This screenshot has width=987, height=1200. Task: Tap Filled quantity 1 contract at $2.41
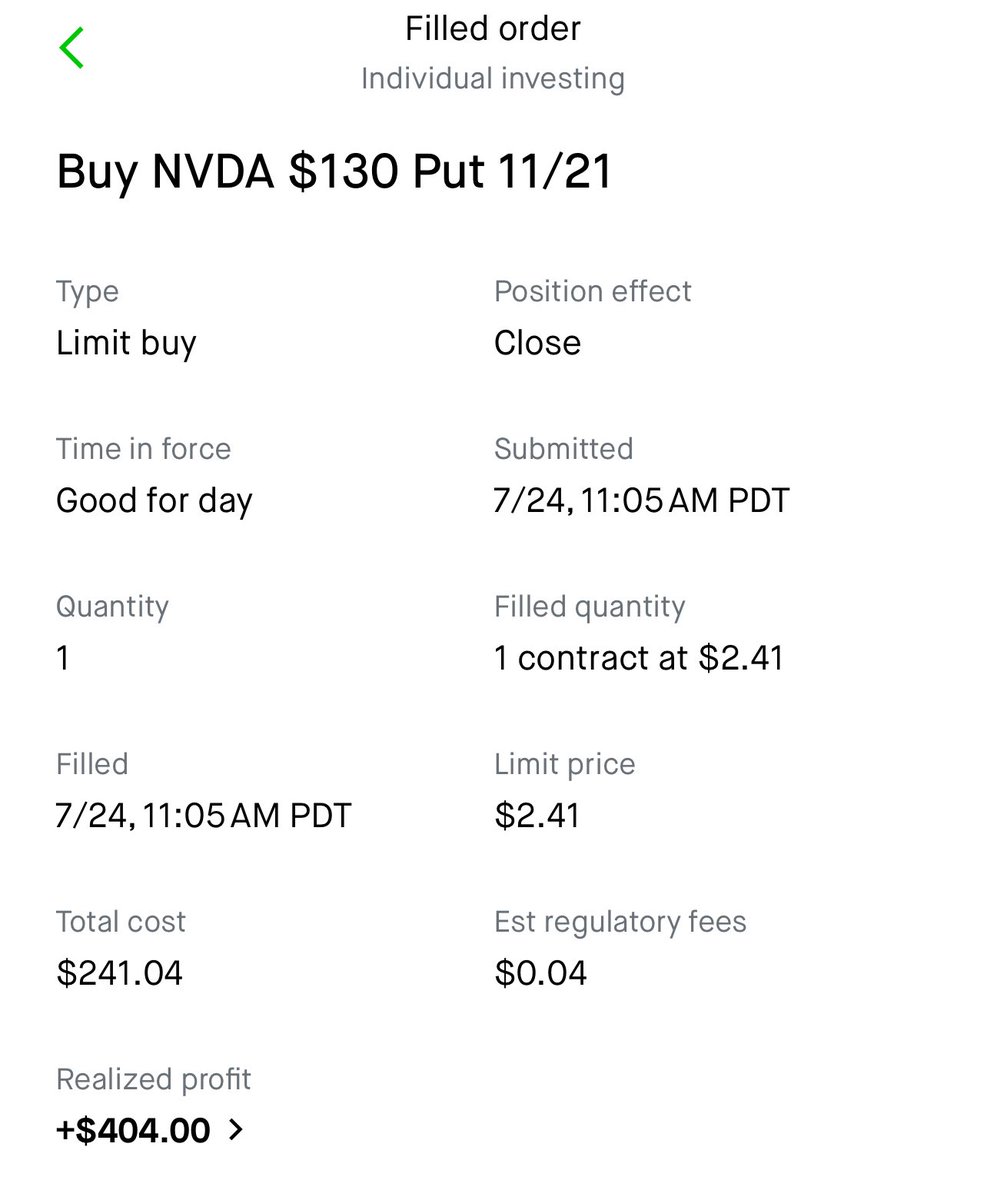point(639,658)
